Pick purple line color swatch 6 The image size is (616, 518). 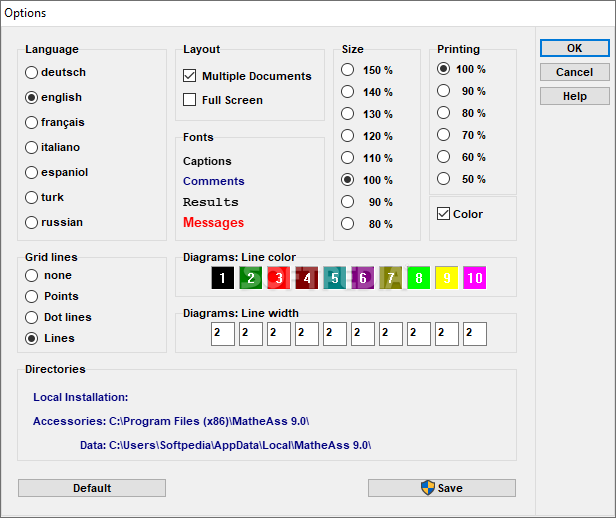pyautogui.click(x=363, y=278)
